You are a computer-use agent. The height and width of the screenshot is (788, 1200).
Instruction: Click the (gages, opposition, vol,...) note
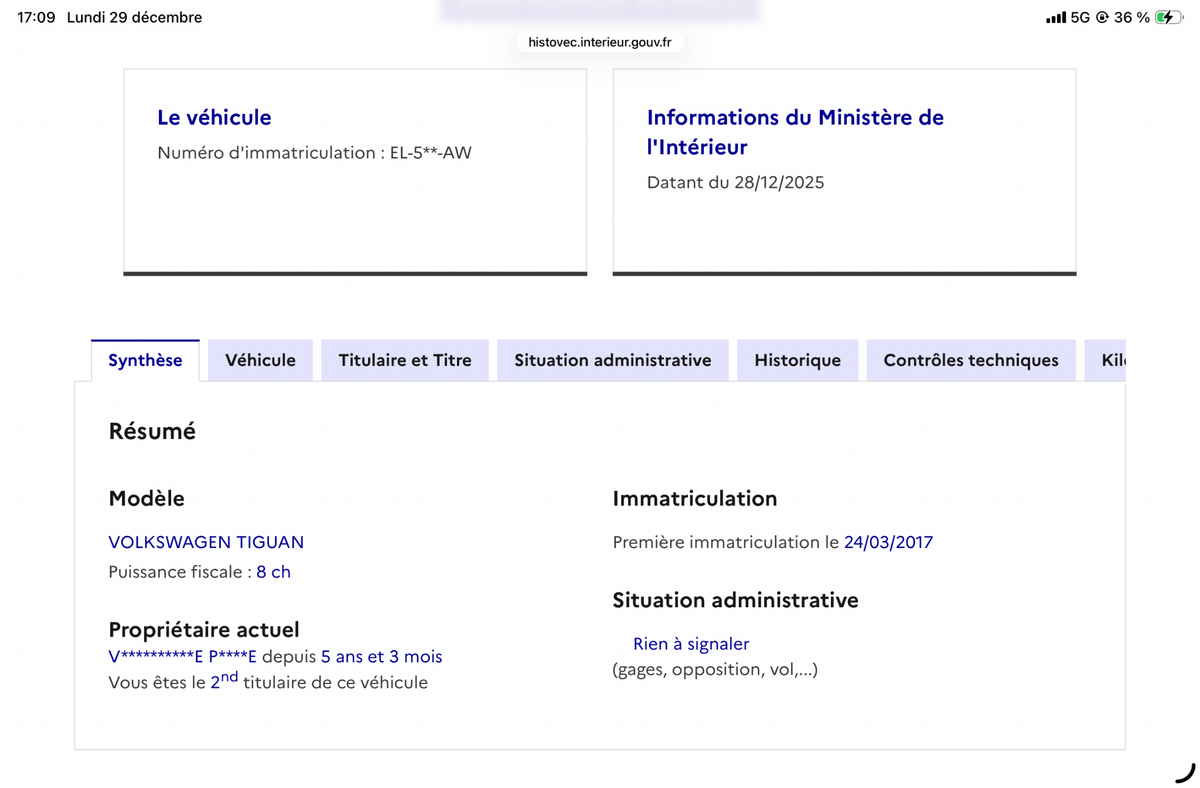coord(715,670)
